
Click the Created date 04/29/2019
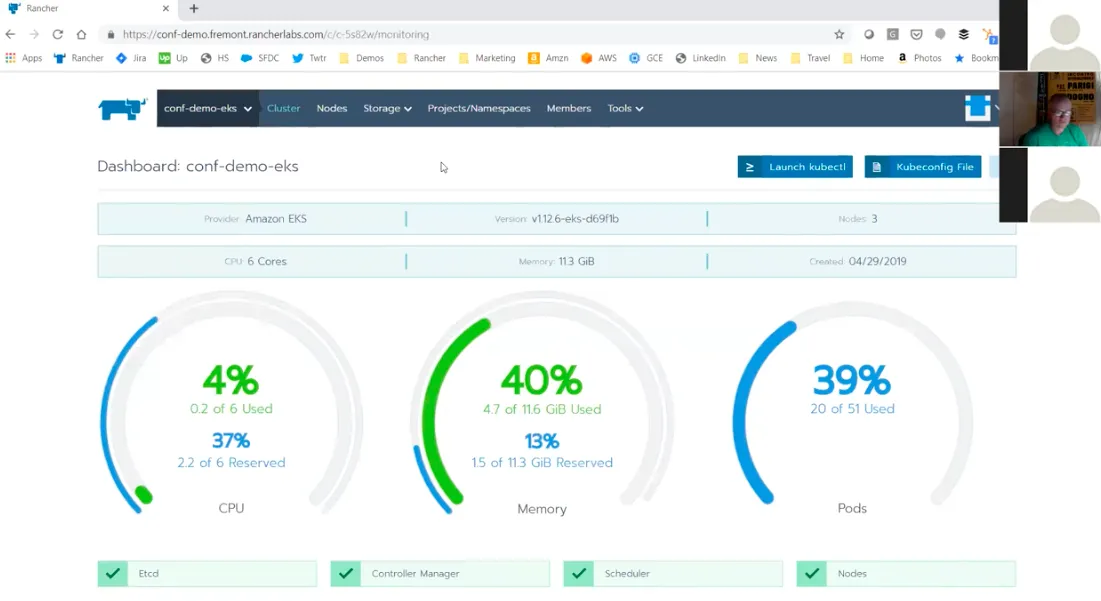pyautogui.click(x=877, y=261)
